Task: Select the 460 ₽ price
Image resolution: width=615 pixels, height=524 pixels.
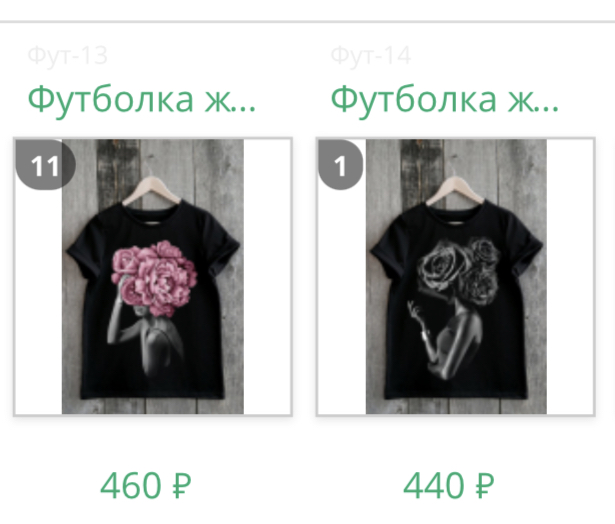Action: 146,486
